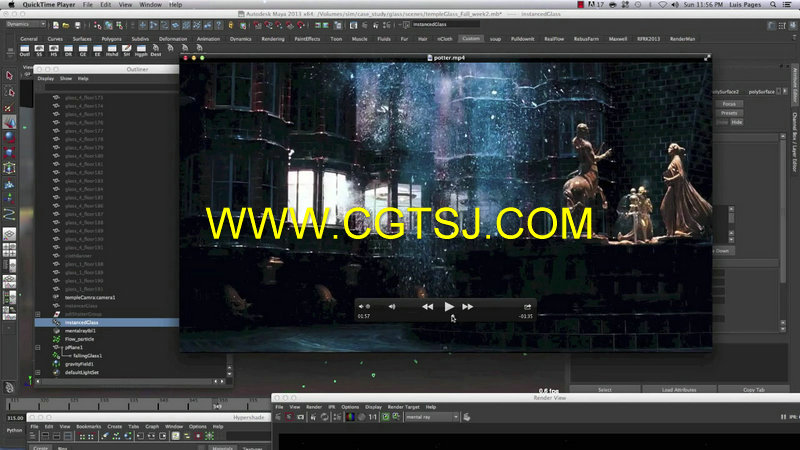
Task: Select fallingGlass1 in Outliner
Action: click(87, 356)
